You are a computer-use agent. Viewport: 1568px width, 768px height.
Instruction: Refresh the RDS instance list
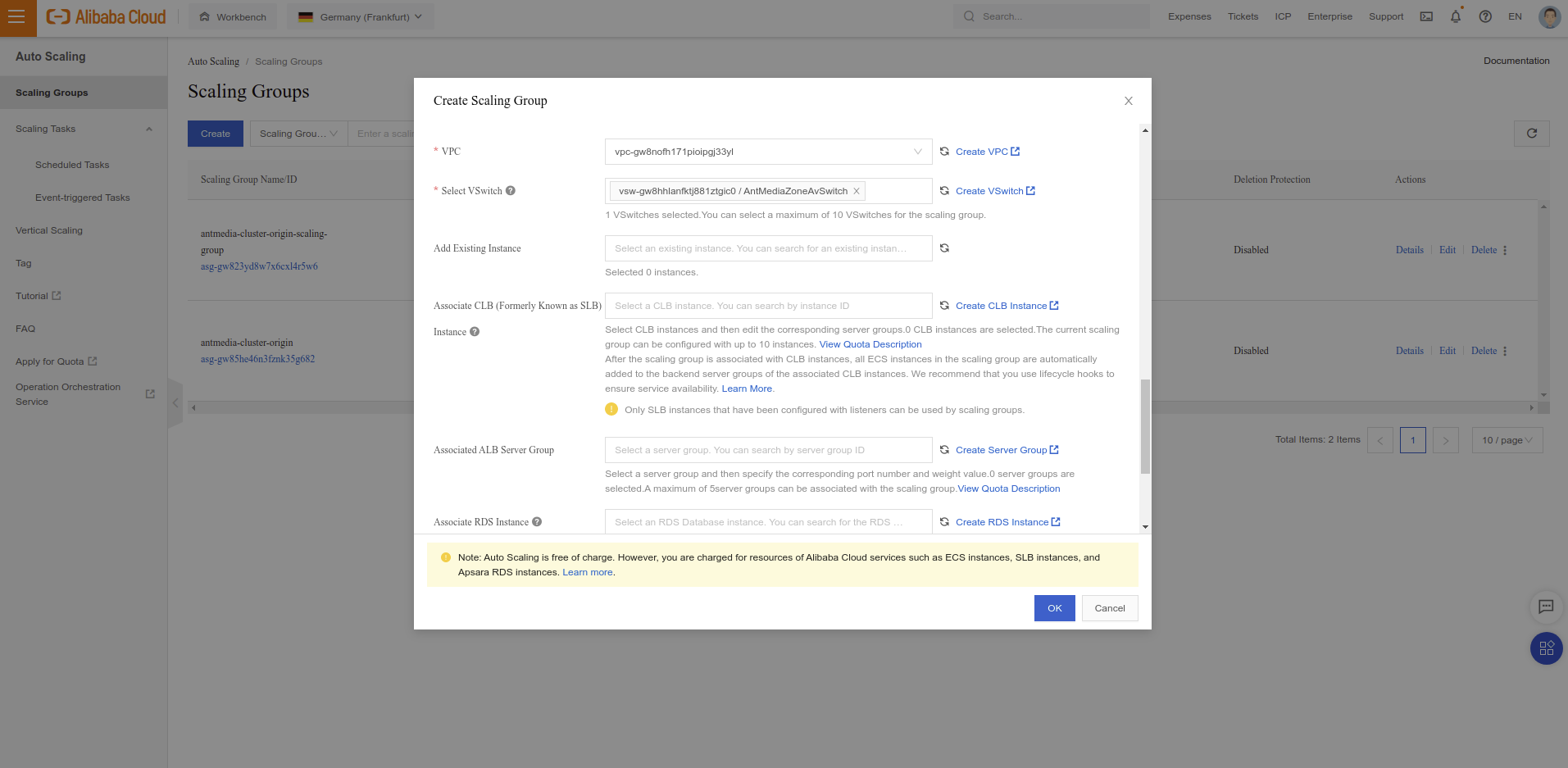pos(944,522)
